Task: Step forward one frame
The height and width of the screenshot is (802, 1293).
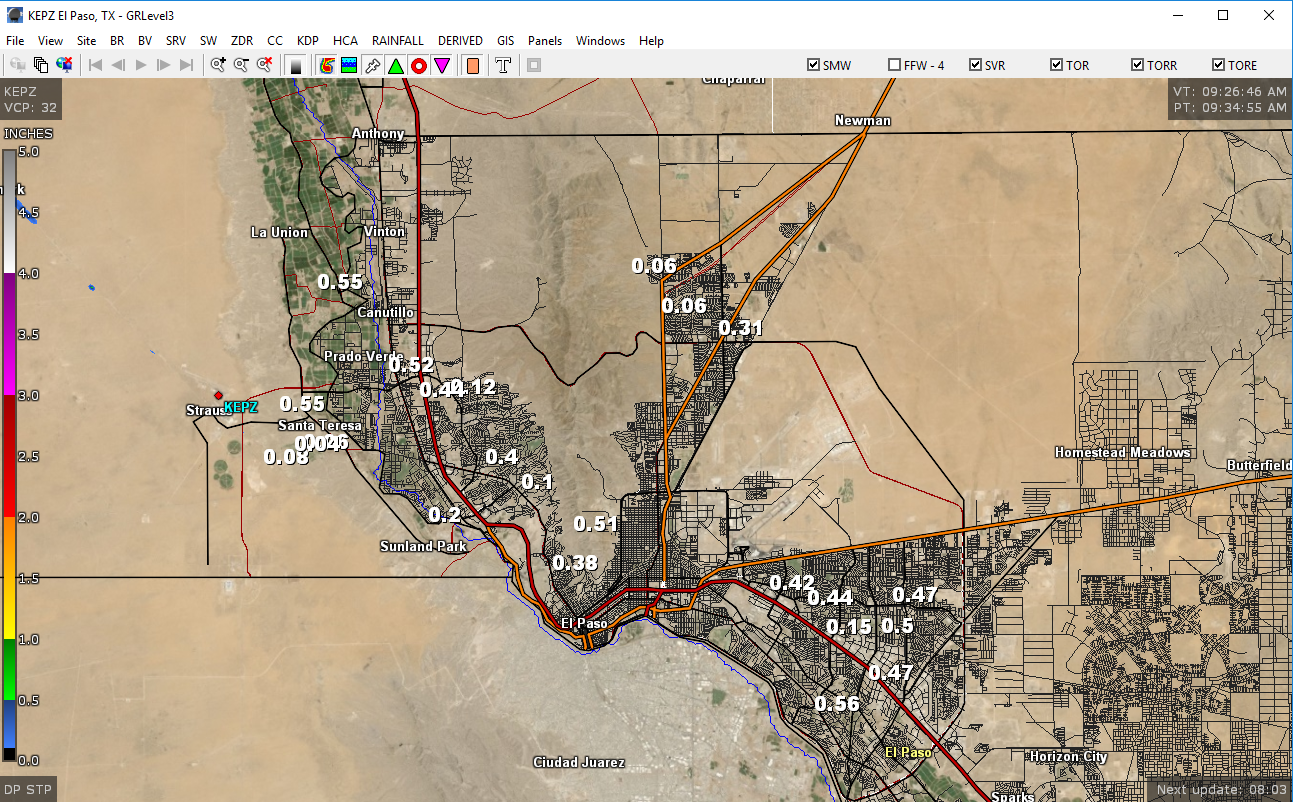Action: [x=164, y=65]
